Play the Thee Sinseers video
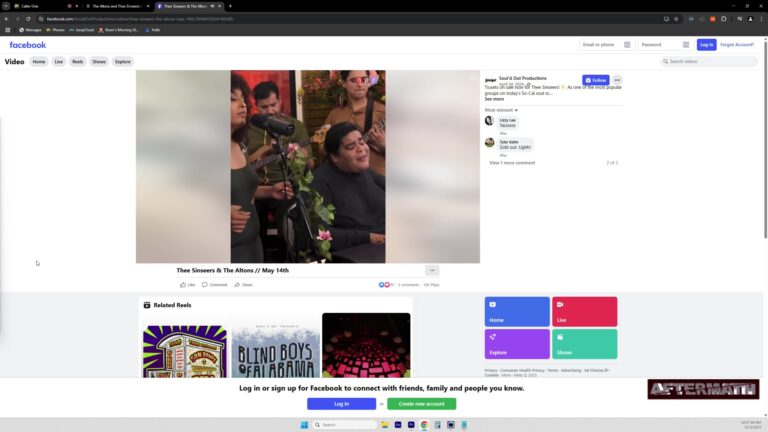 [308, 167]
